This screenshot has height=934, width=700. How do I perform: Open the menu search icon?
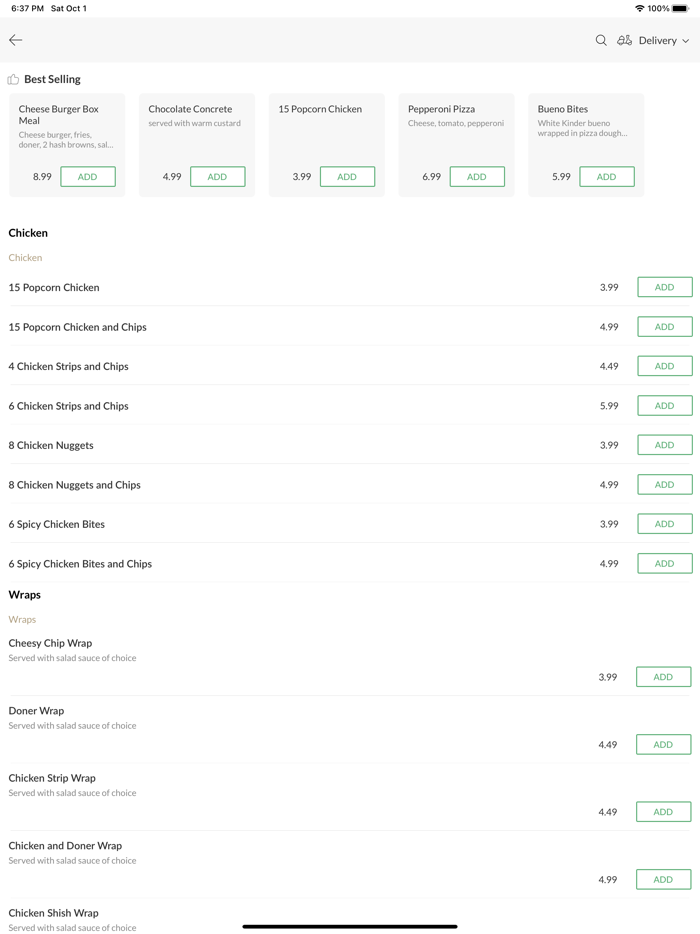pyautogui.click(x=601, y=41)
